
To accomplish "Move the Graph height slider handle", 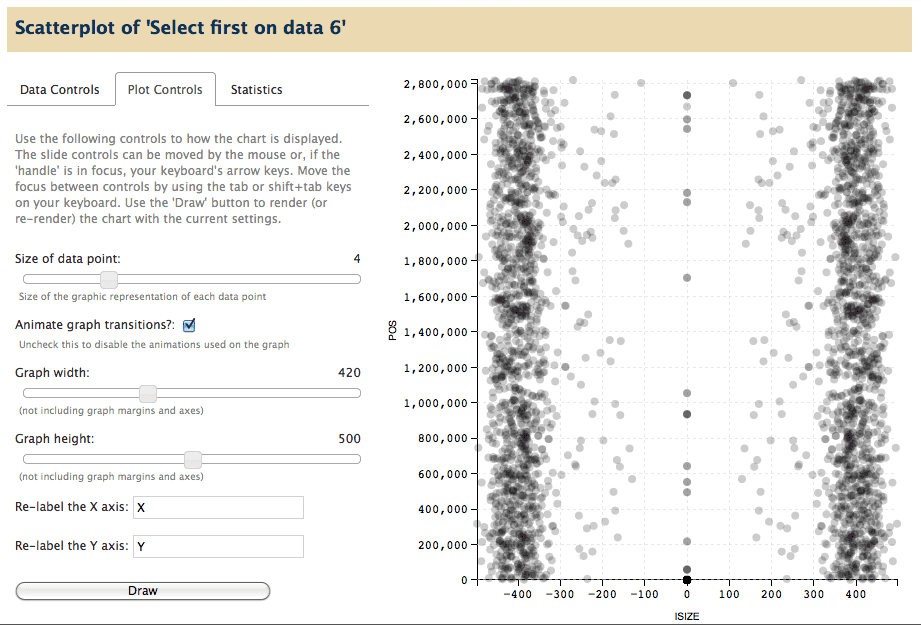I will point(191,459).
